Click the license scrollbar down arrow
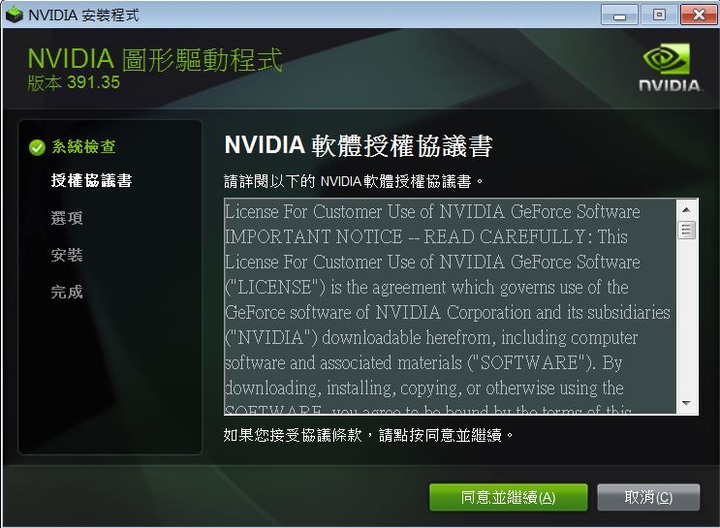The image size is (720, 528). pos(686,403)
